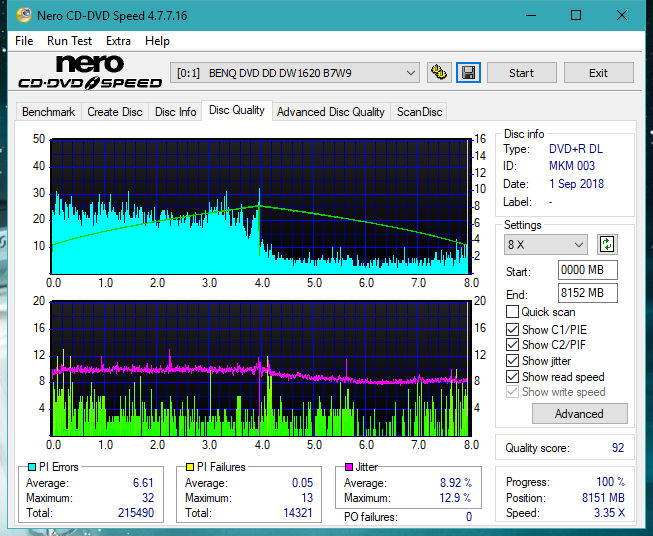Screen dimensions: 653x536
Task: Click the Quality score value 92
Action: [618, 448]
